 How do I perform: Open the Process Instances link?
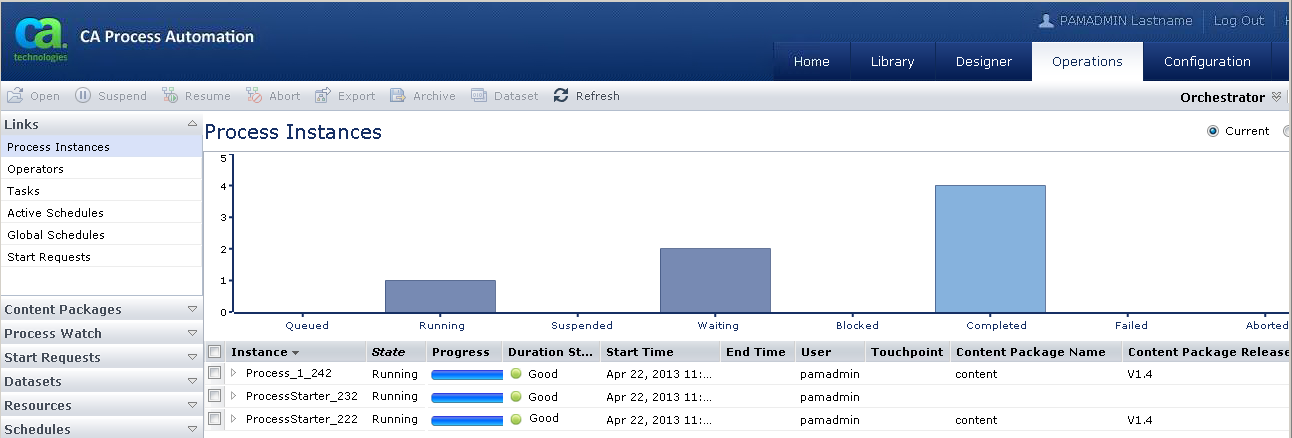tap(58, 147)
